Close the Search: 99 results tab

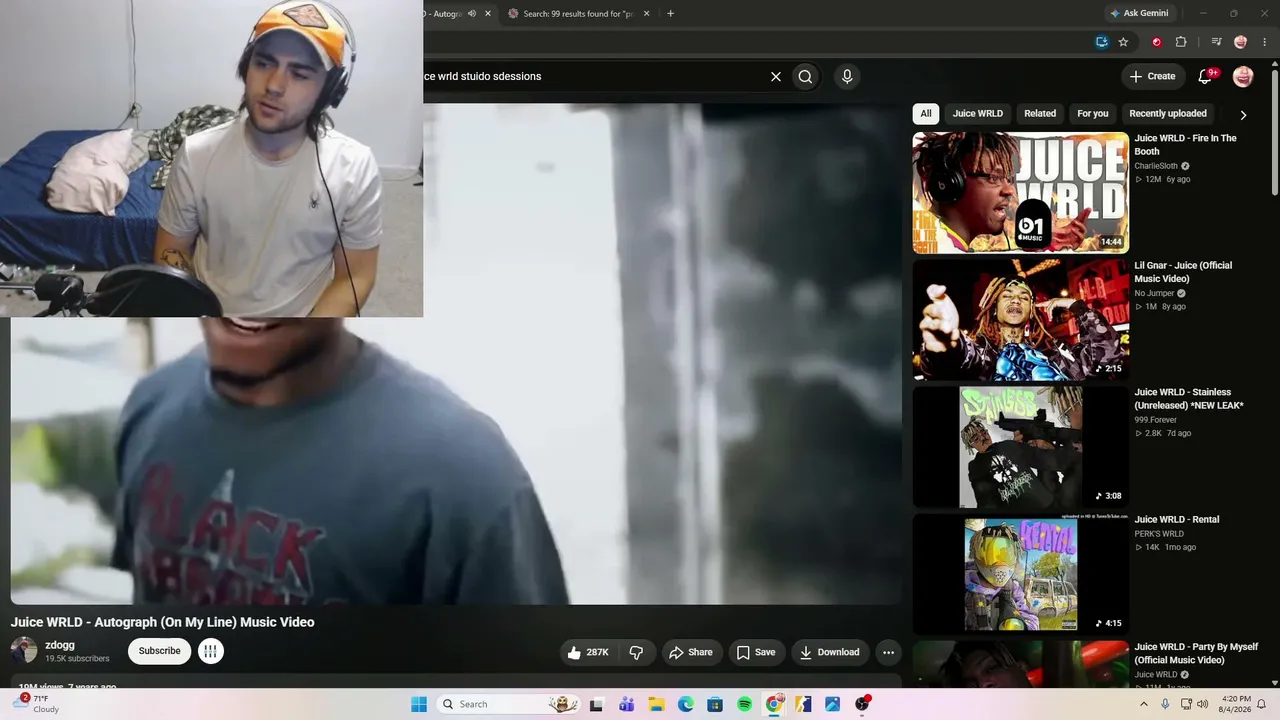point(646,13)
